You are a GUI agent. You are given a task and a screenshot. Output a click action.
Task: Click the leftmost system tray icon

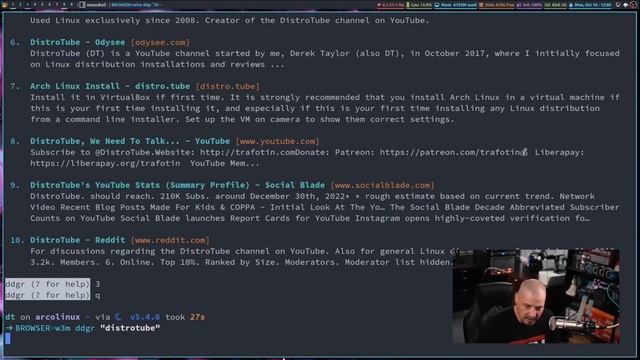coord(618,5)
